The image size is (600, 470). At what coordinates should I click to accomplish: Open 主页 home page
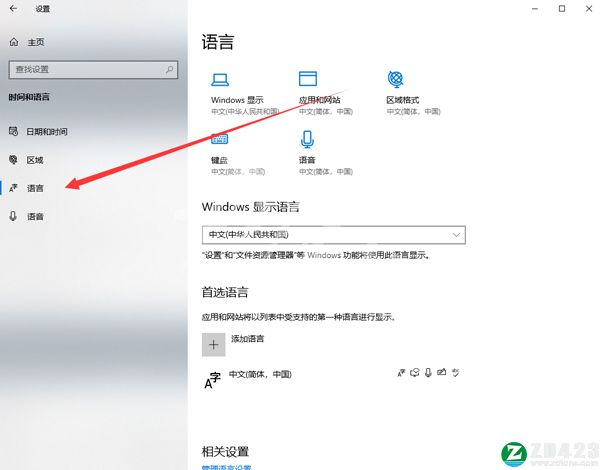click(27, 42)
